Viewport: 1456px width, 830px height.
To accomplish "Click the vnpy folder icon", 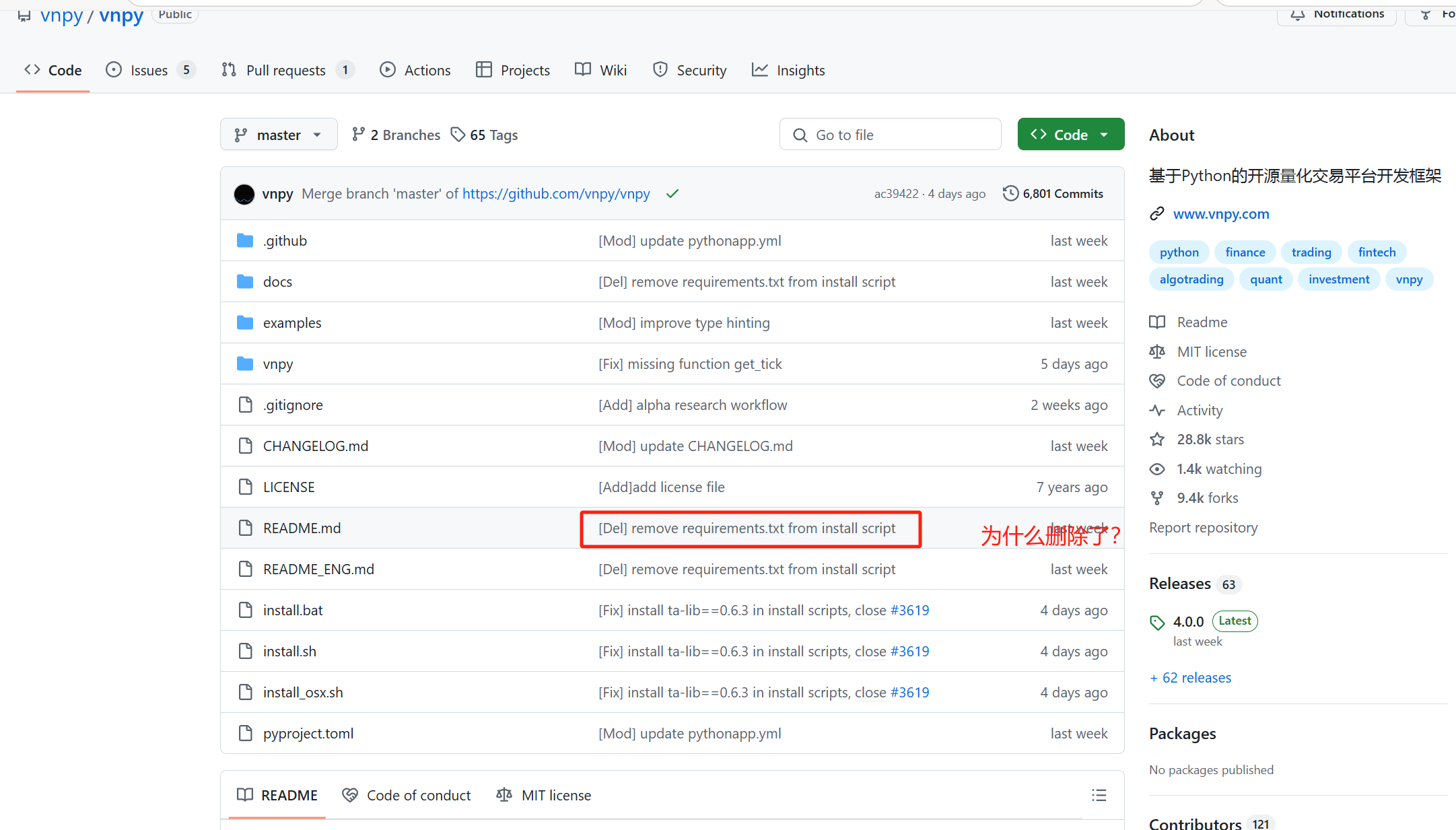I will tap(245, 364).
